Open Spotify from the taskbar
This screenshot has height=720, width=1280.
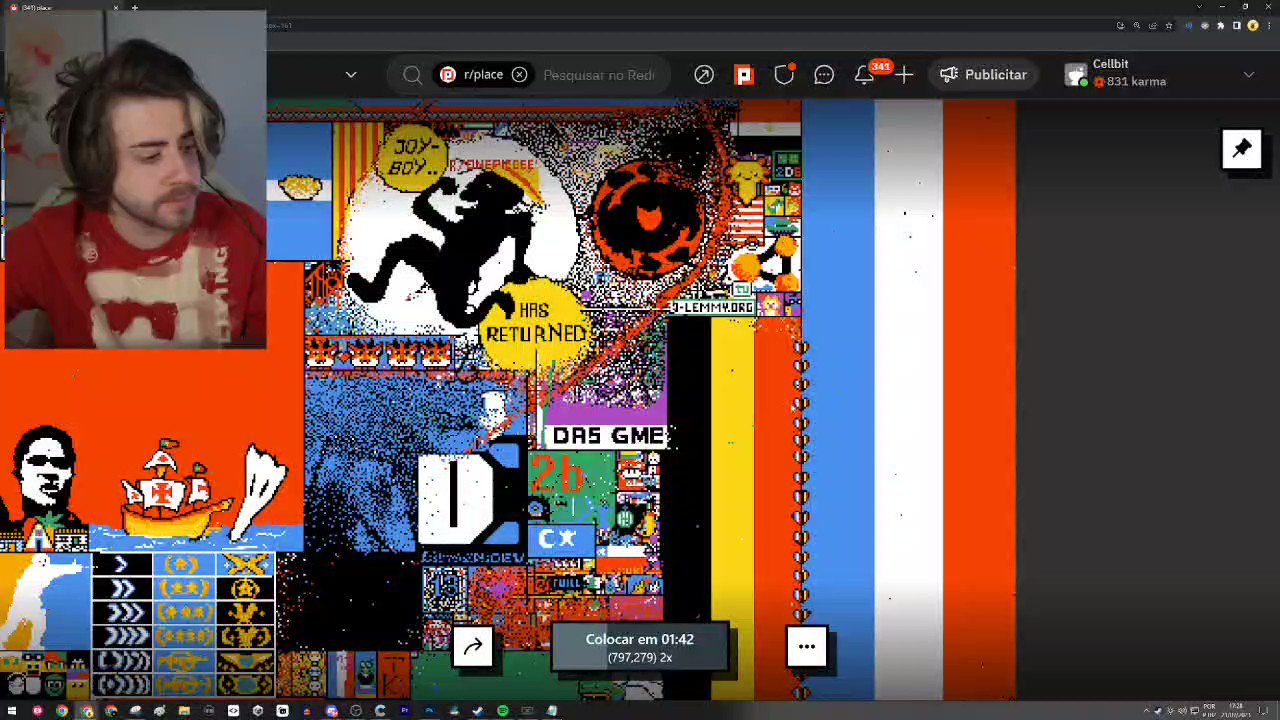(503, 711)
